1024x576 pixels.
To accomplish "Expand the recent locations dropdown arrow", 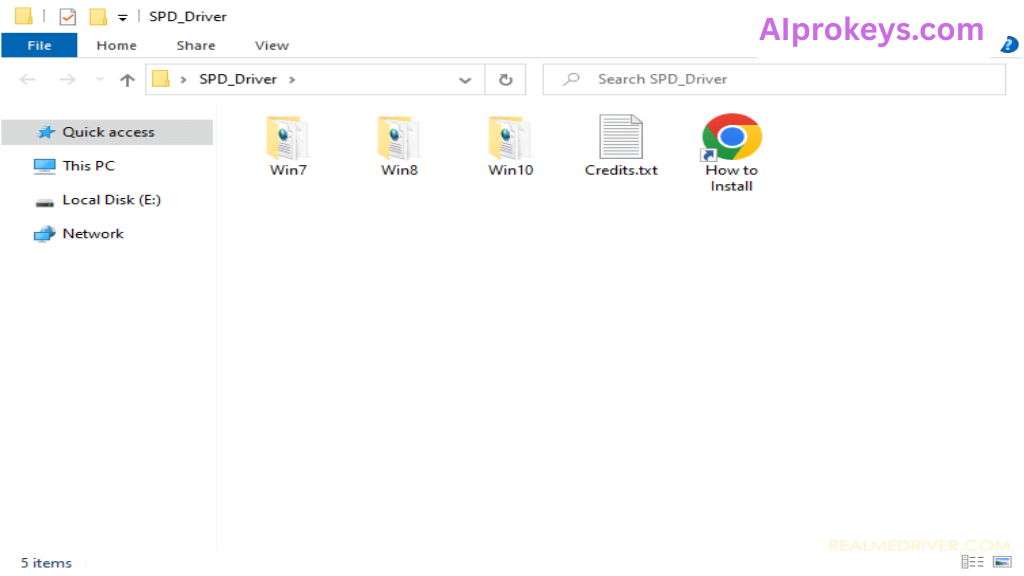I will [x=99, y=79].
